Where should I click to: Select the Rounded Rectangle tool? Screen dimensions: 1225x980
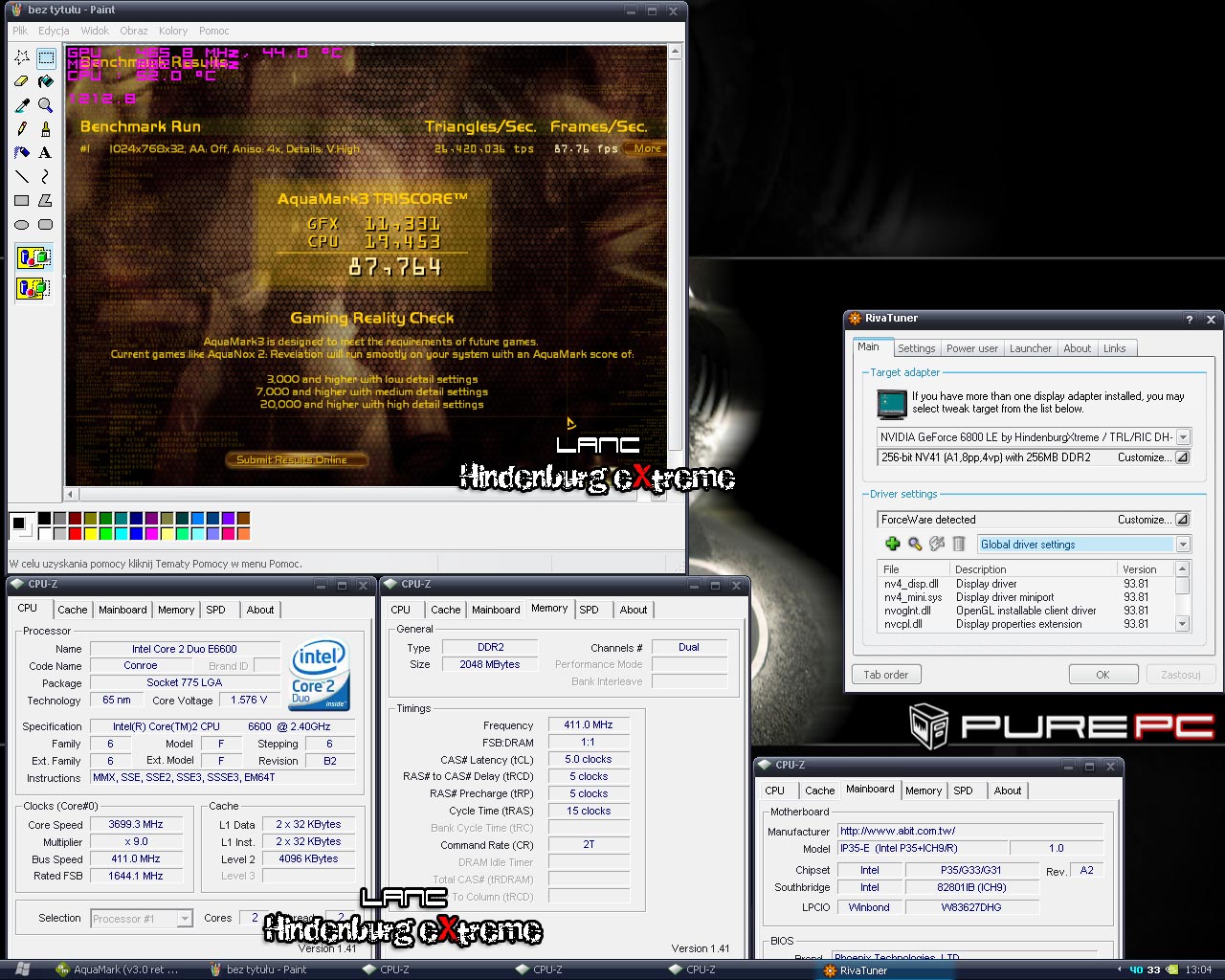coord(45,225)
